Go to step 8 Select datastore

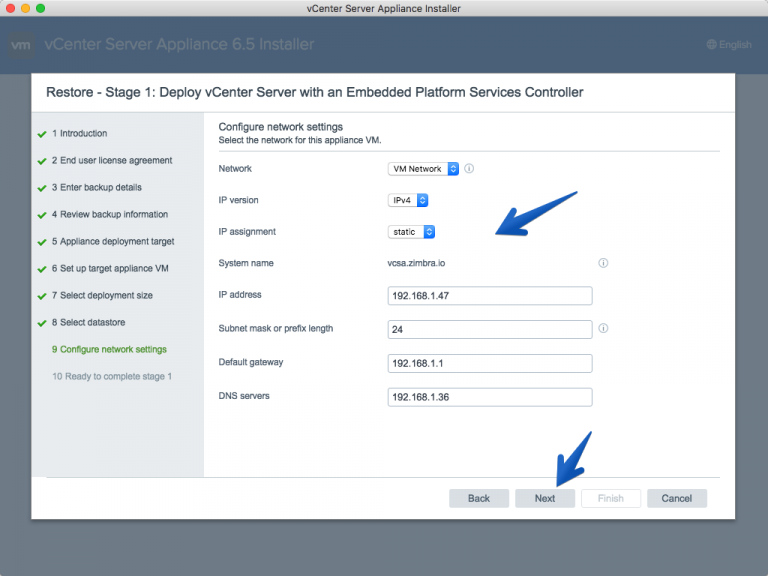[89, 322]
